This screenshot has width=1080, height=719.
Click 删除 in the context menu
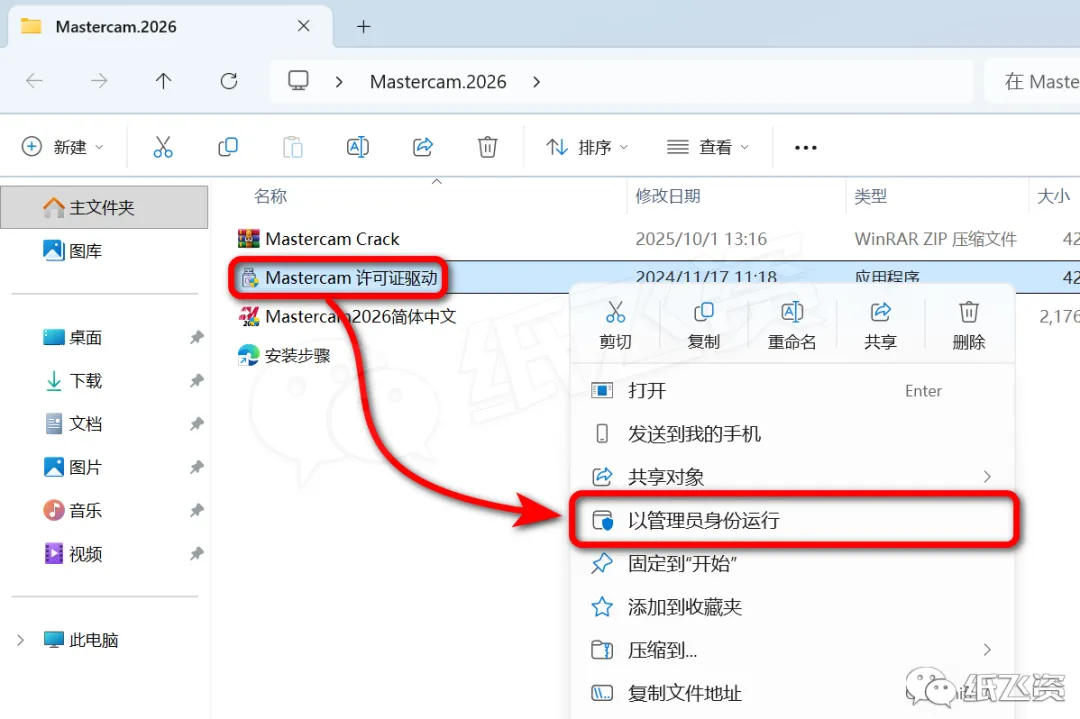(968, 324)
